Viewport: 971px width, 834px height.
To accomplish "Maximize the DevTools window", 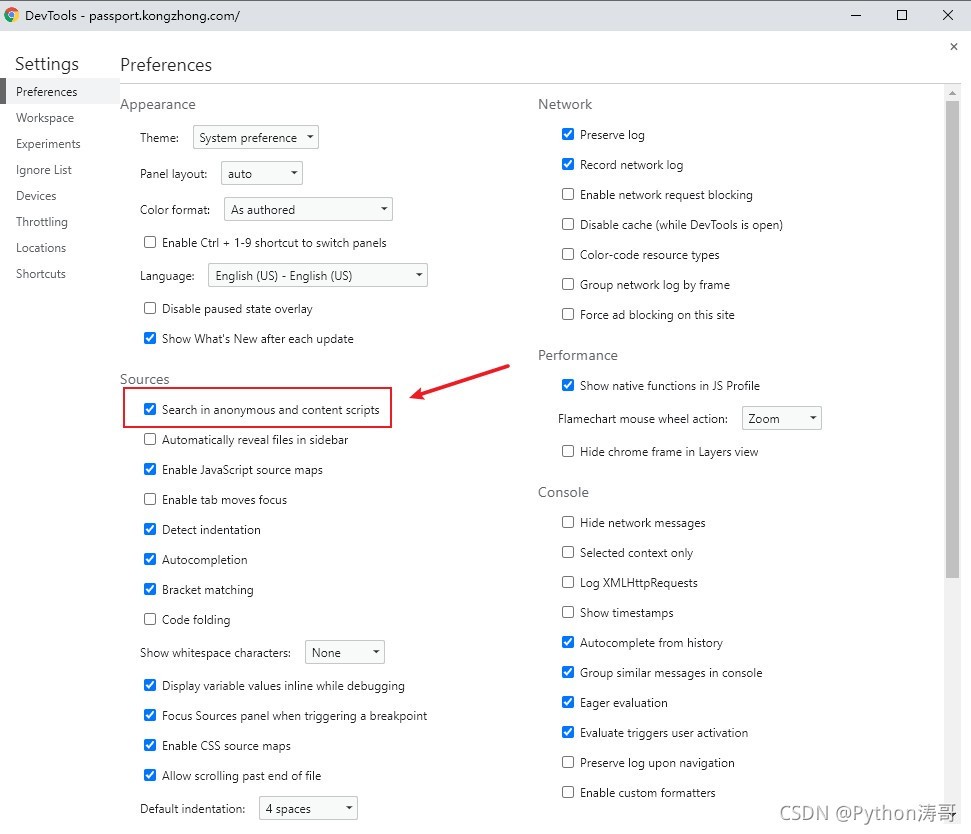I will coord(902,15).
